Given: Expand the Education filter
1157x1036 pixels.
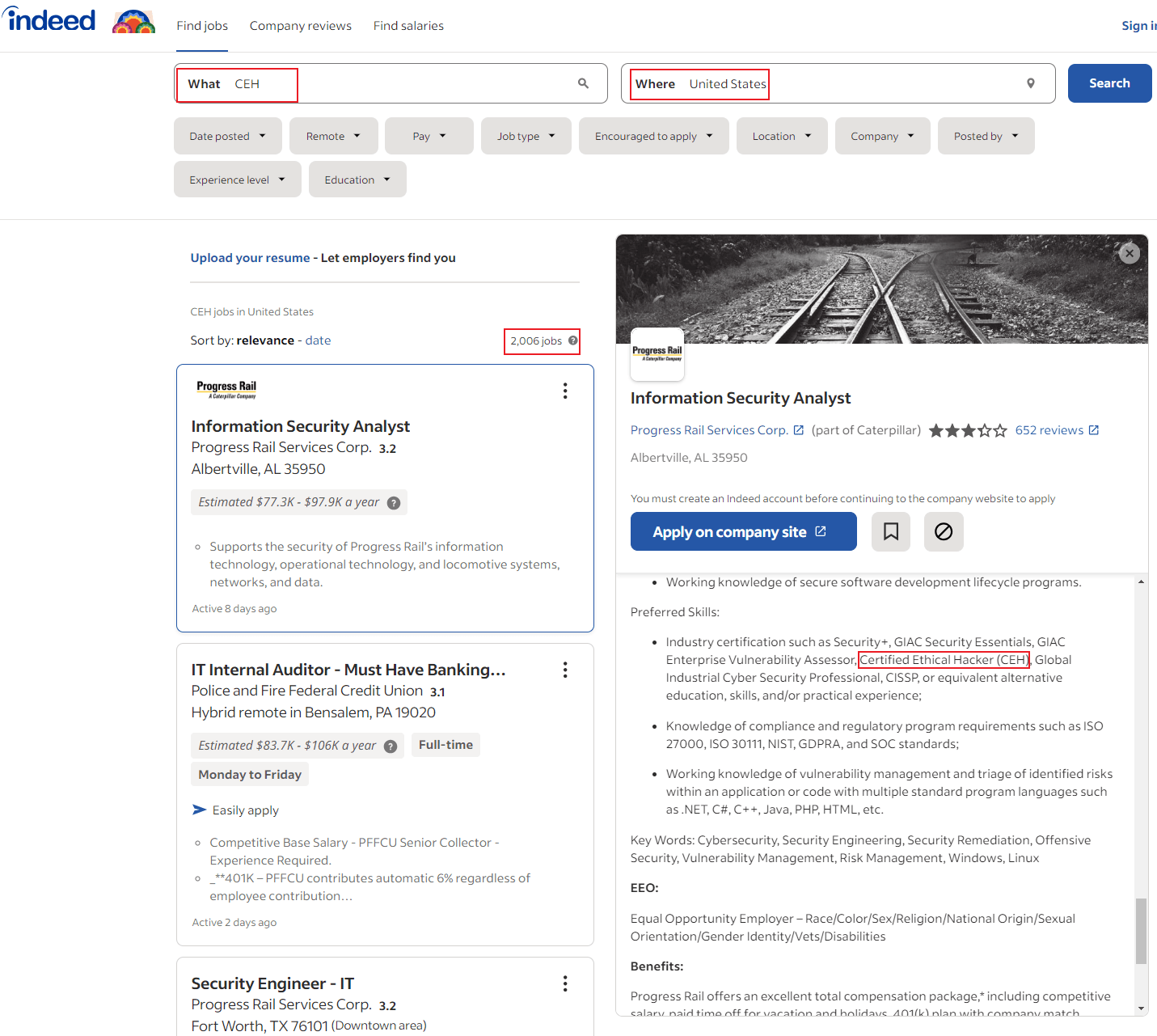Looking at the screenshot, I should pos(357,180).
